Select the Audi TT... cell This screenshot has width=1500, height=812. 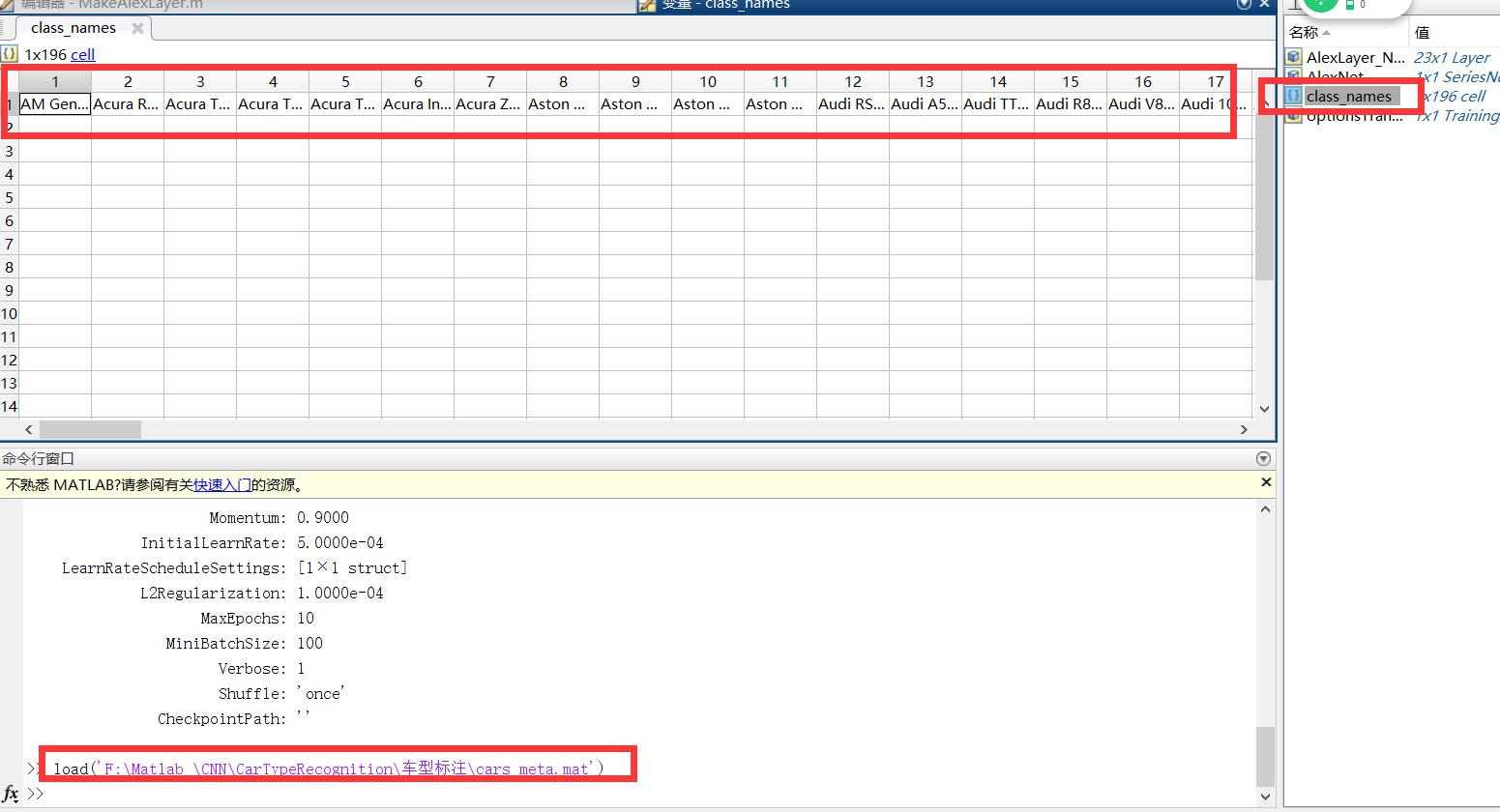point(998,104)
